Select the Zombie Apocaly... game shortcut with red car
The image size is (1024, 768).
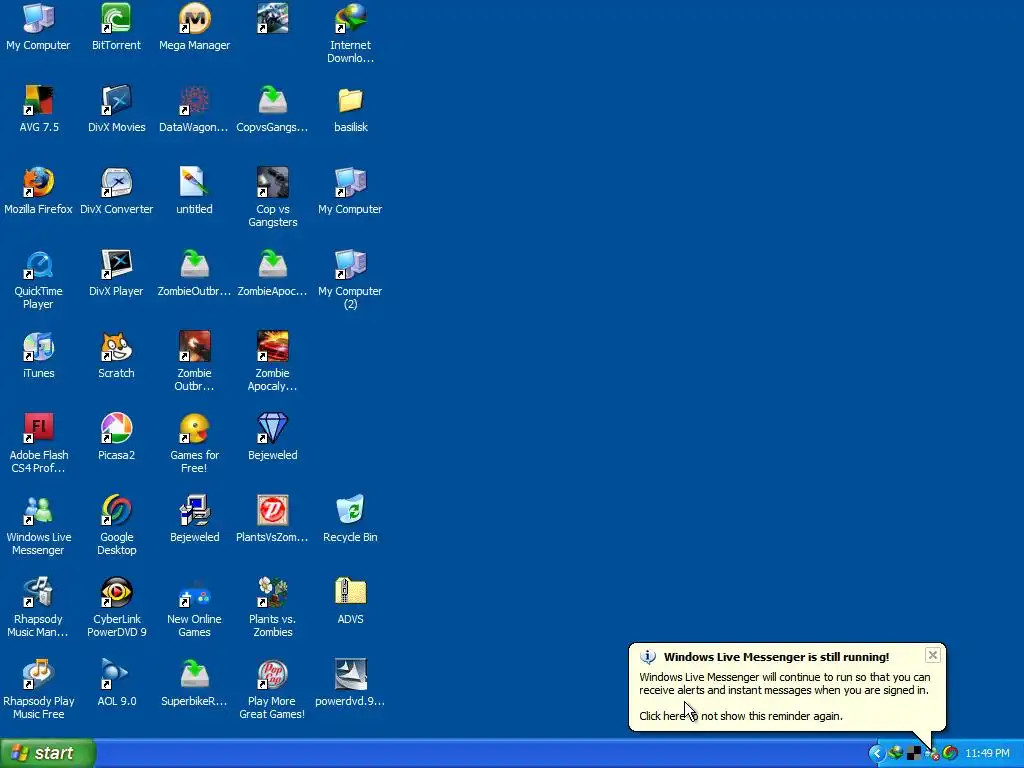[x=272, y=362]
